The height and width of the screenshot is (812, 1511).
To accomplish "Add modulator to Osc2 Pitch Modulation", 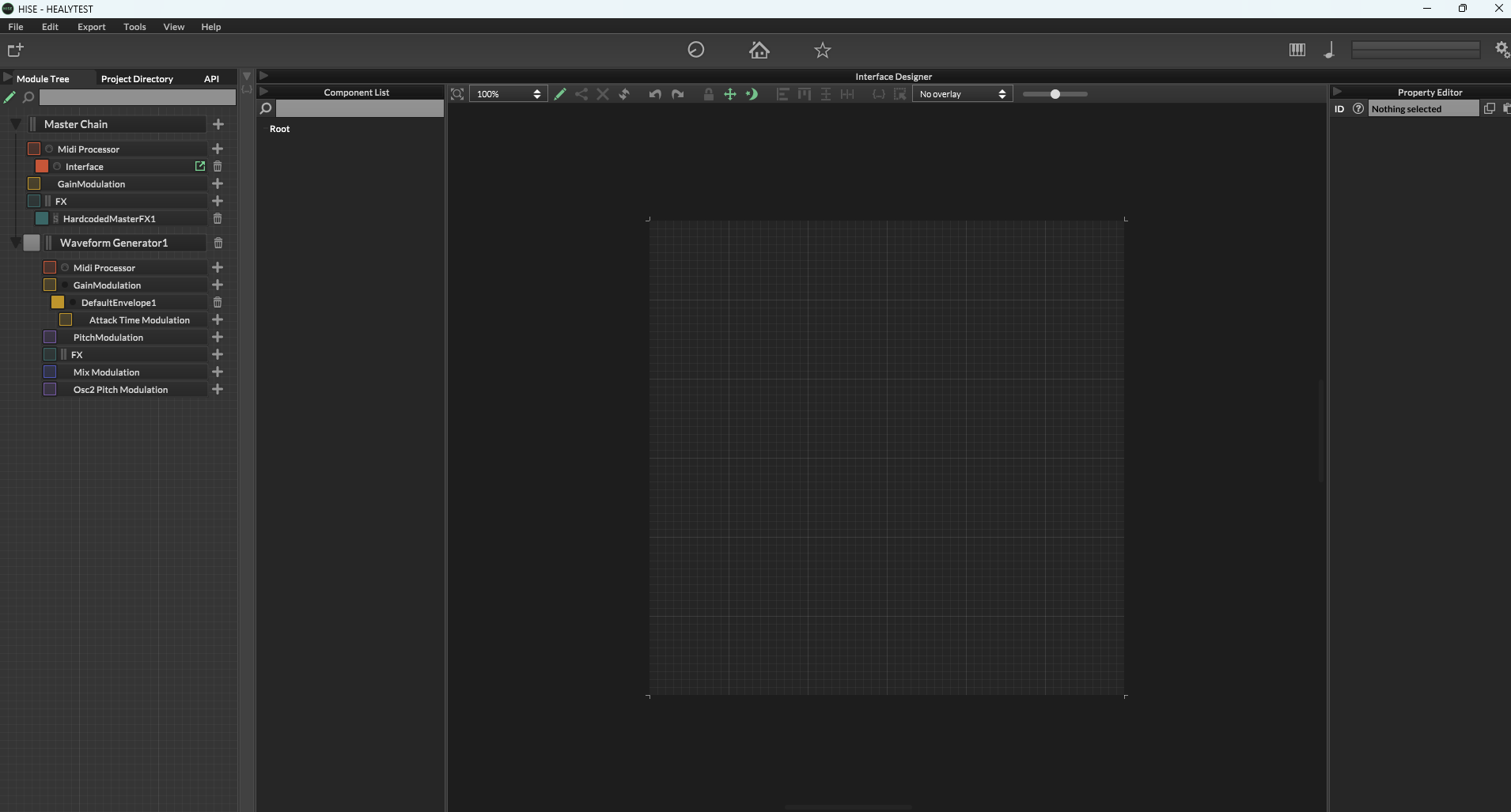I will tap(218, 389).
